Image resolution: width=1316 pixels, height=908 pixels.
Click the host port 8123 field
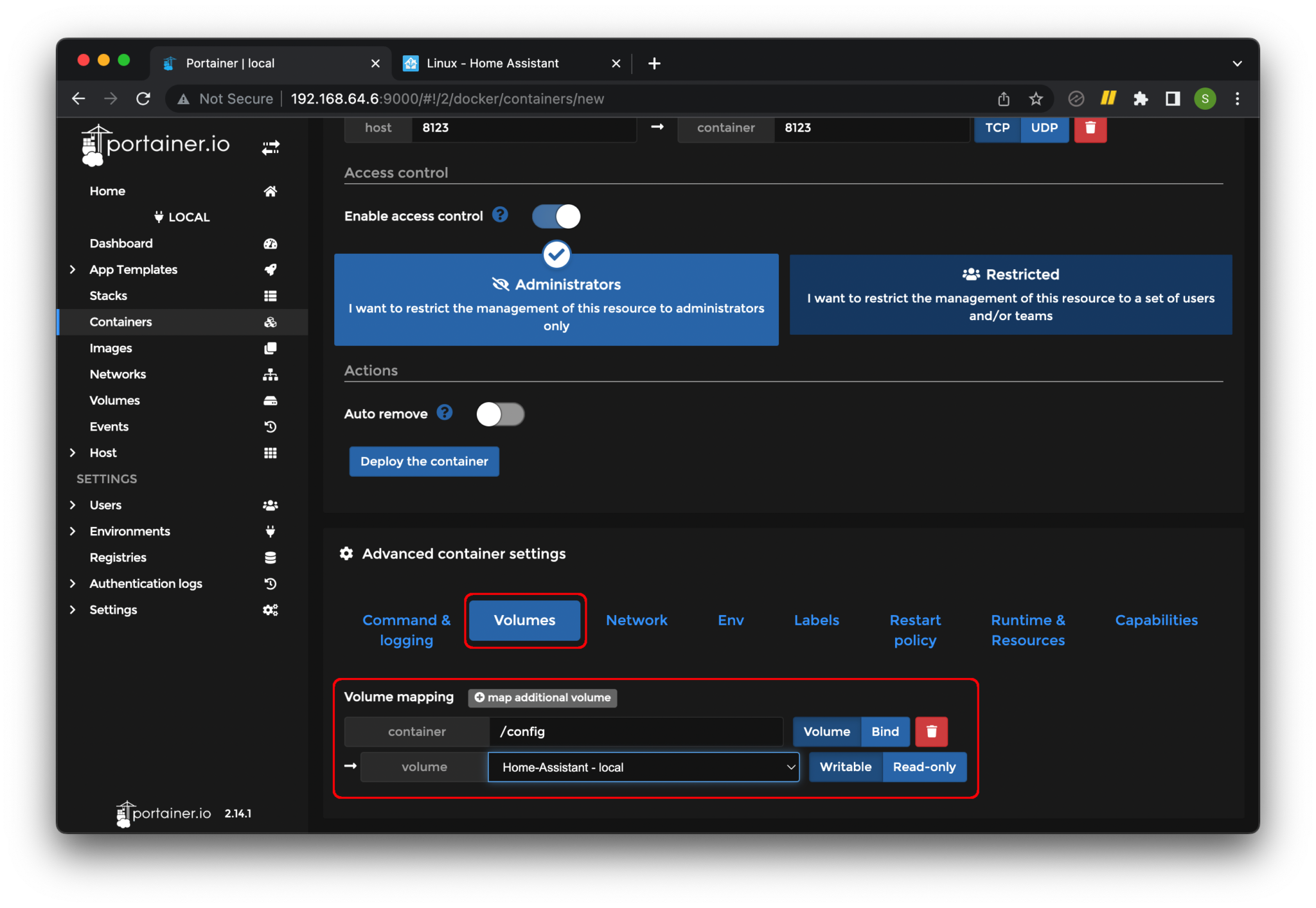tap(524, 128)
